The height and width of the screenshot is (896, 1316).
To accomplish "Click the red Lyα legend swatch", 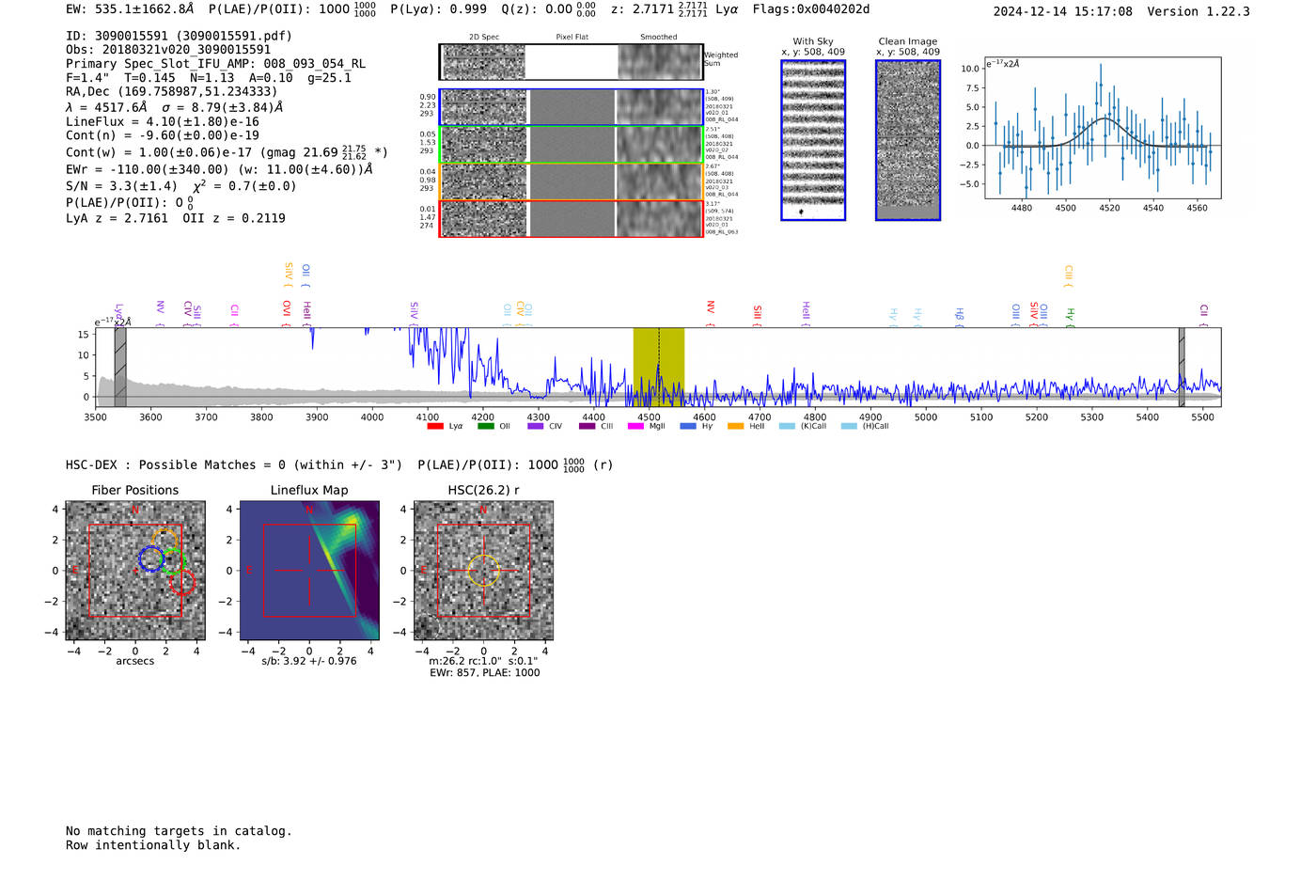I will (x=435, y=427).
